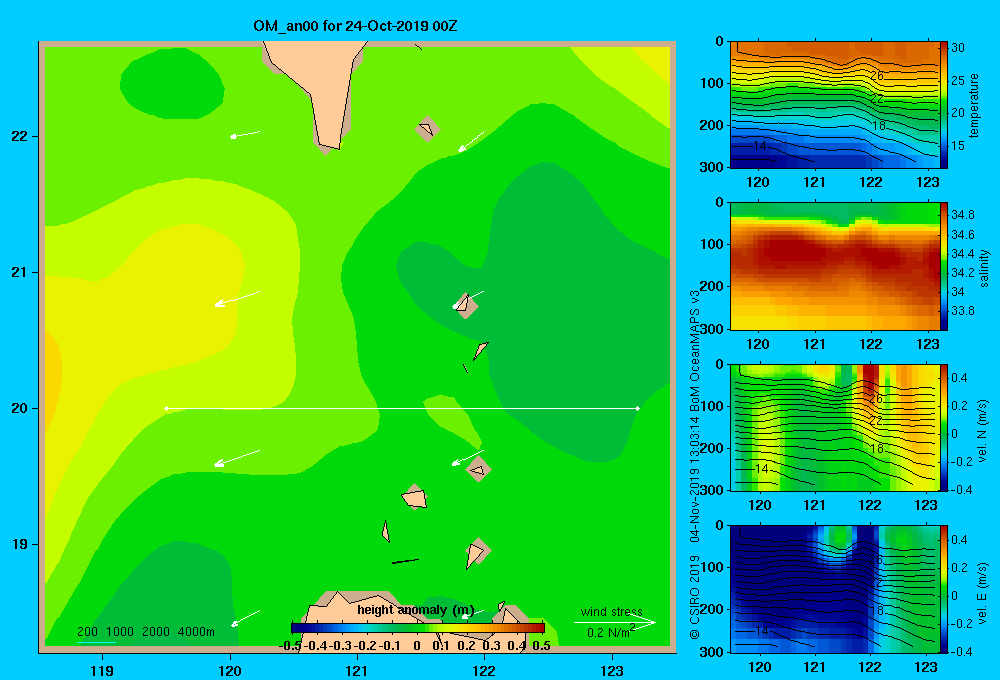Click the '33.8' tick on salinity colorbar
The image size is (1000, 680).
point(962,311)
